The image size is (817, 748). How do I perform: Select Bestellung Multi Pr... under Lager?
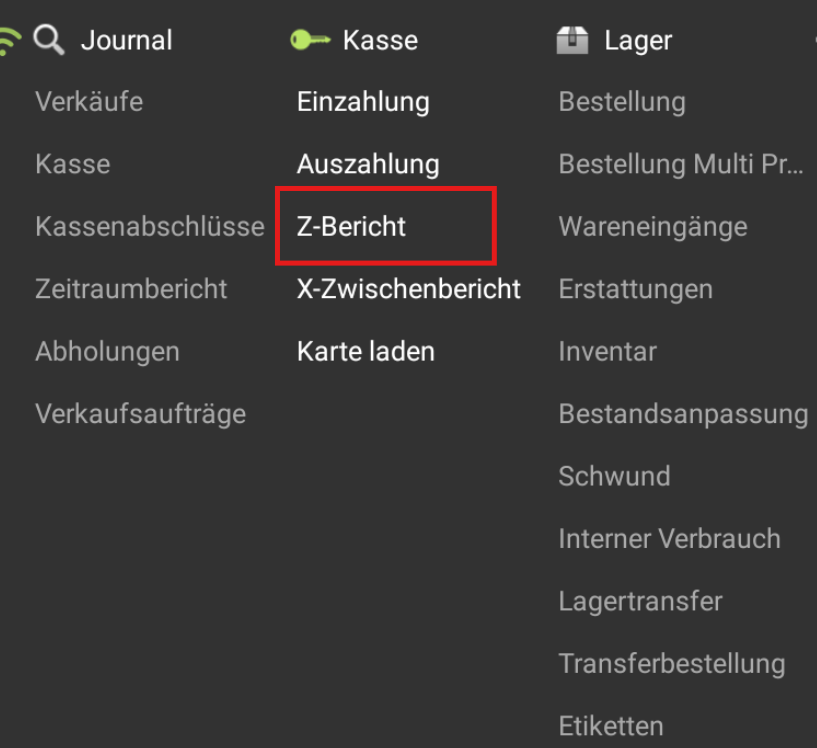(x=681, y=164)
